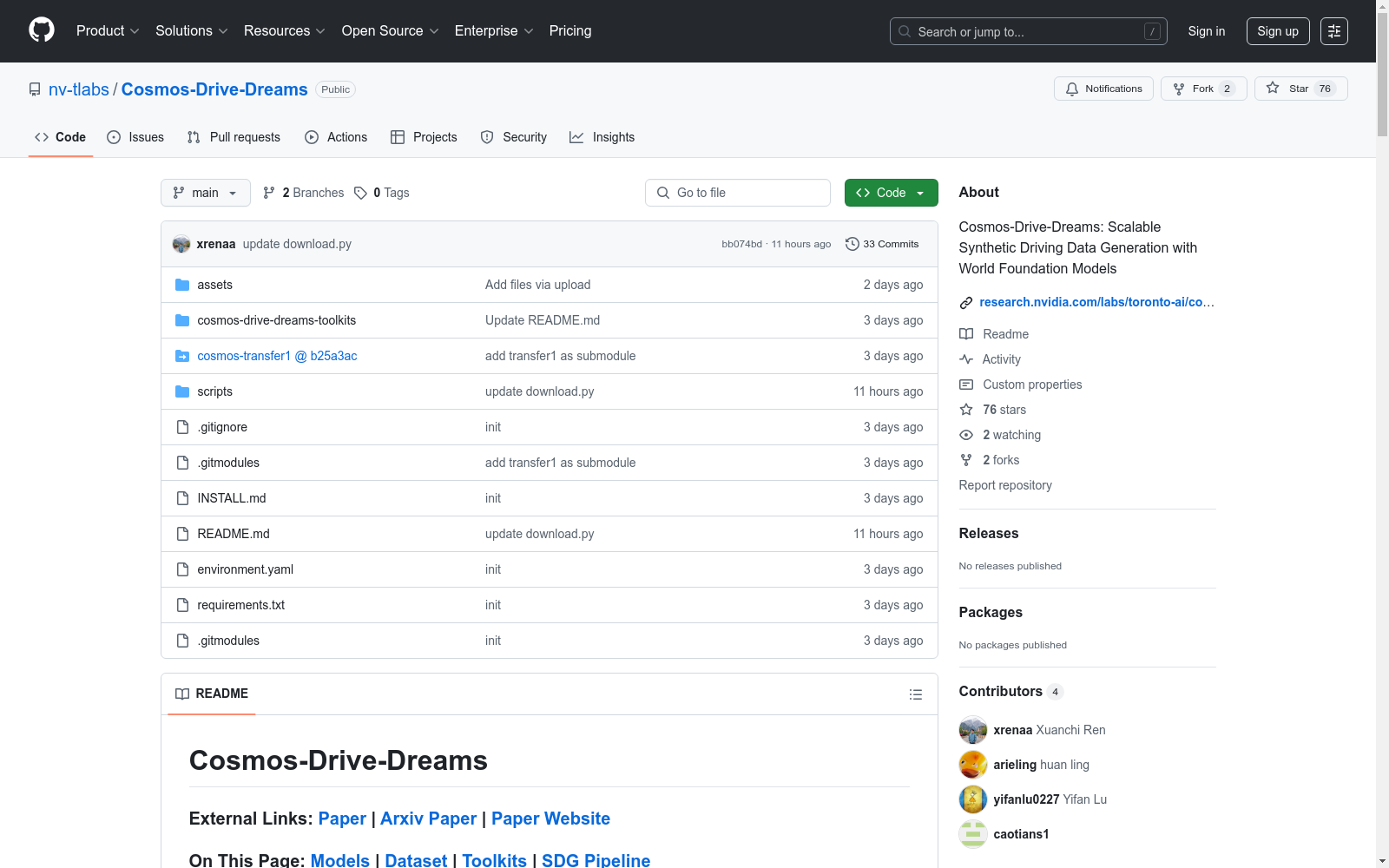
Task: Open the Pricing page
Action: (x=570, y=31)
